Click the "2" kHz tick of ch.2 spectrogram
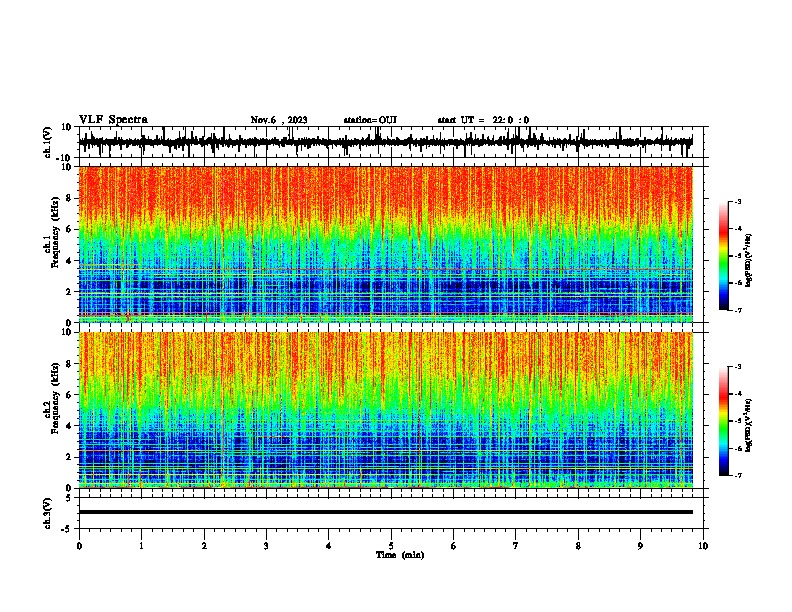The image size is (792, 612). click(x=69, y=457)
